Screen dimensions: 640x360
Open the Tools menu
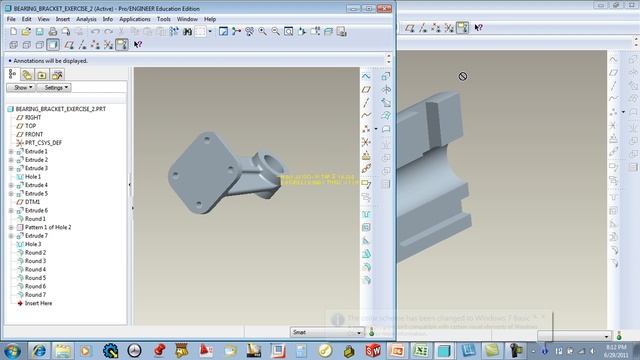(x=163, y=19)
